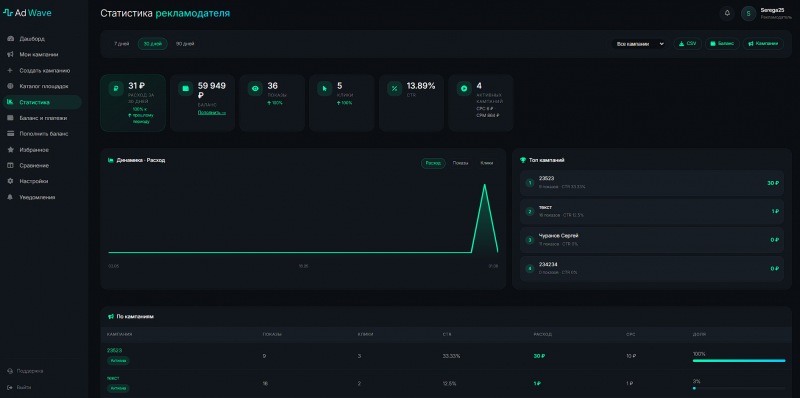Screen dimensions: 800x398
Task: Click the 30 ₽ amount in Топ кампаний
Action: click(773, 183)
